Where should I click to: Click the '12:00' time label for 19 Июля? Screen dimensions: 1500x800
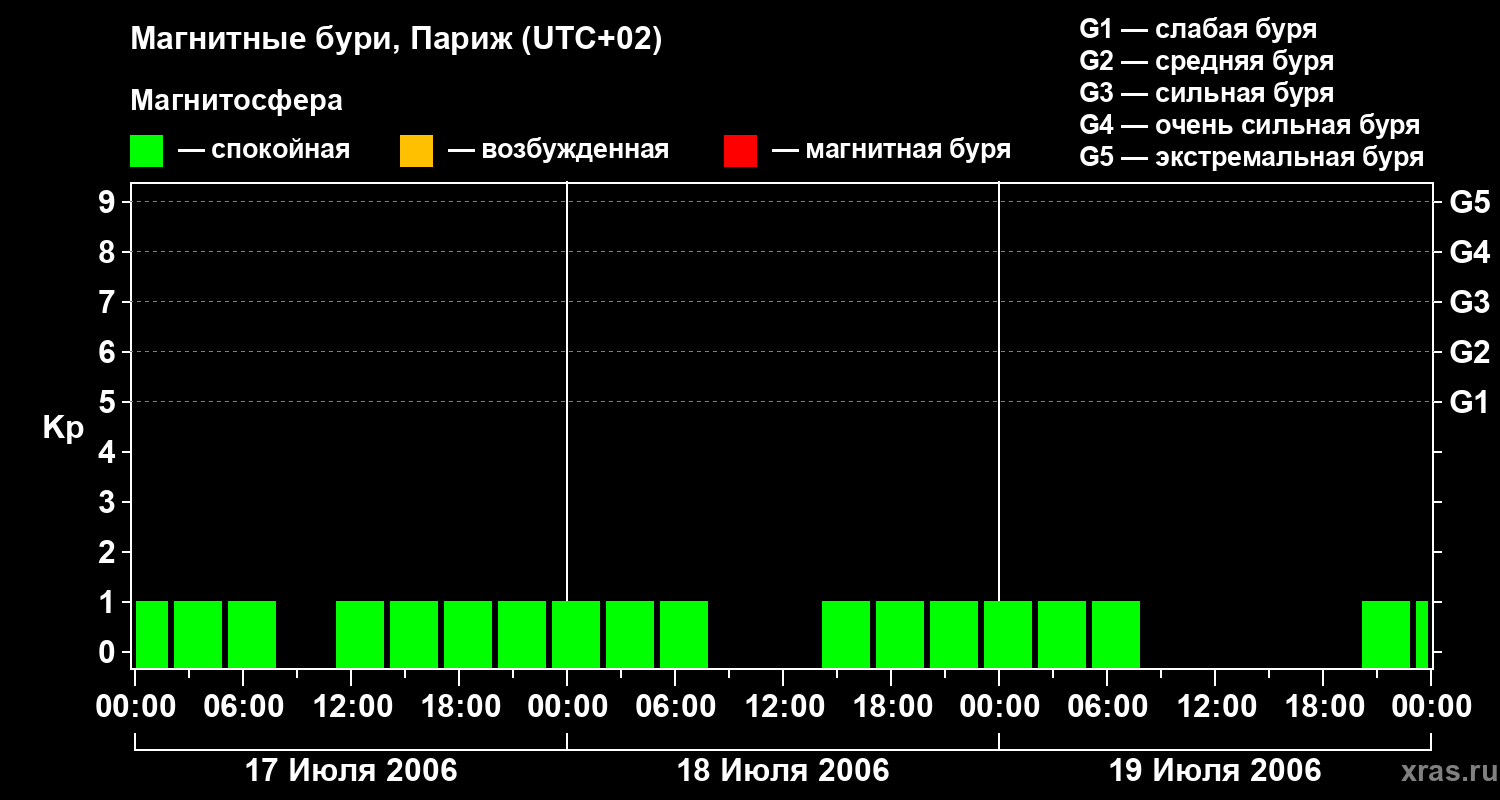[x=1215, y=707]
